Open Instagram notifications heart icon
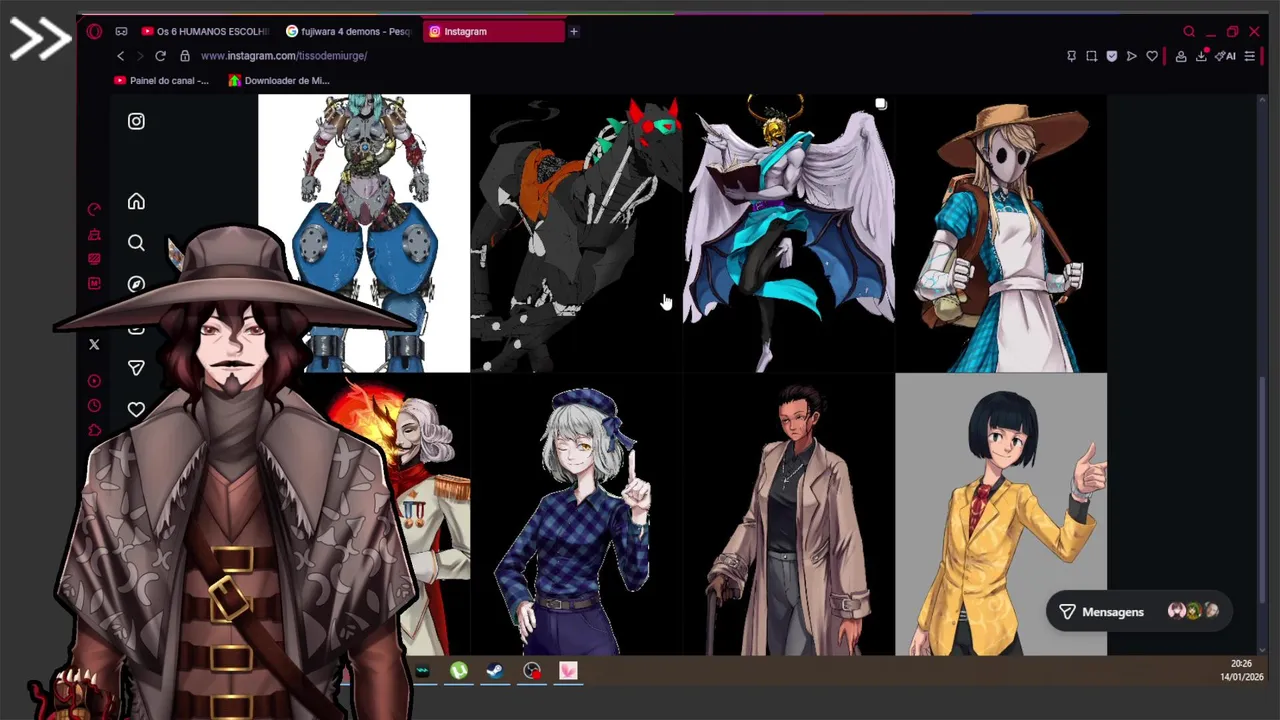This screenshot has height=720, width=1280. click(x=136, y=409)
